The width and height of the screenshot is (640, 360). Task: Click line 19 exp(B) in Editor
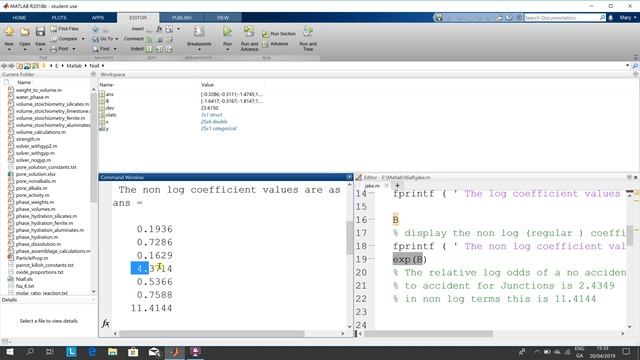point(409,259)
